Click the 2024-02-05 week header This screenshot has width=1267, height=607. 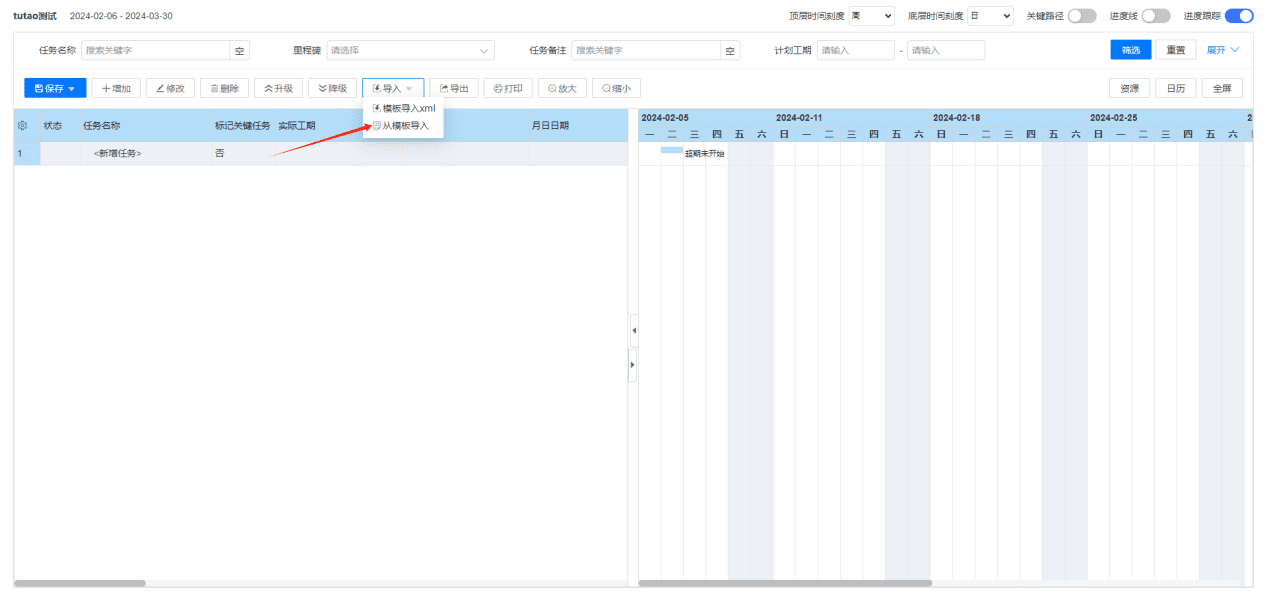point(665,117)
